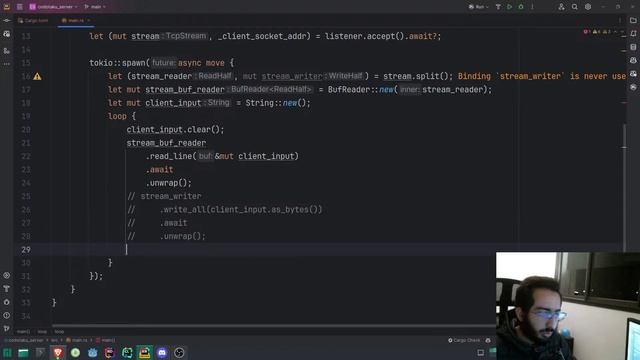The width and height of the screenshot is (640, 360).
Task: Open the AI chat icon on right sidebar
Action: [x=633, y=60]
